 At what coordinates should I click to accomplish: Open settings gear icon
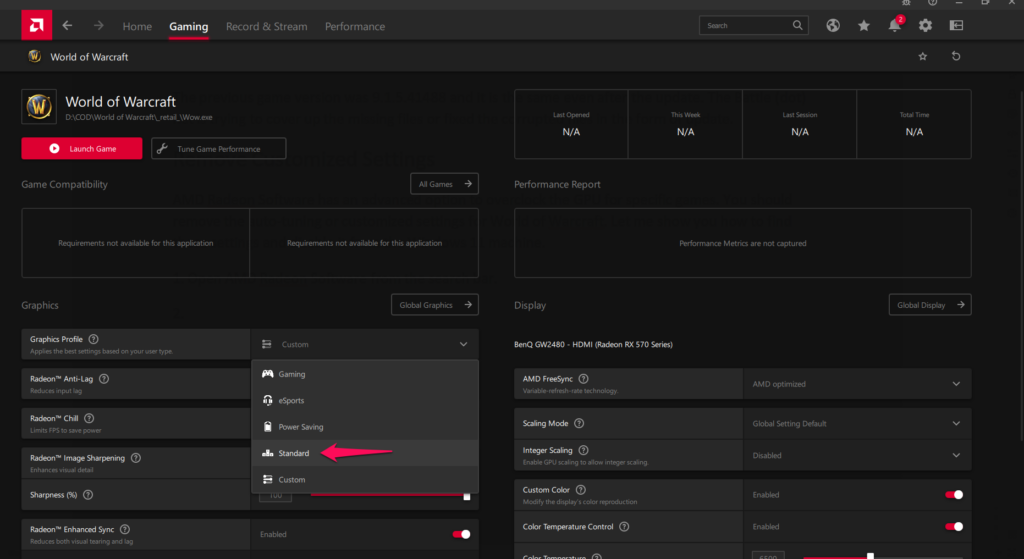[x=925, y=25]
